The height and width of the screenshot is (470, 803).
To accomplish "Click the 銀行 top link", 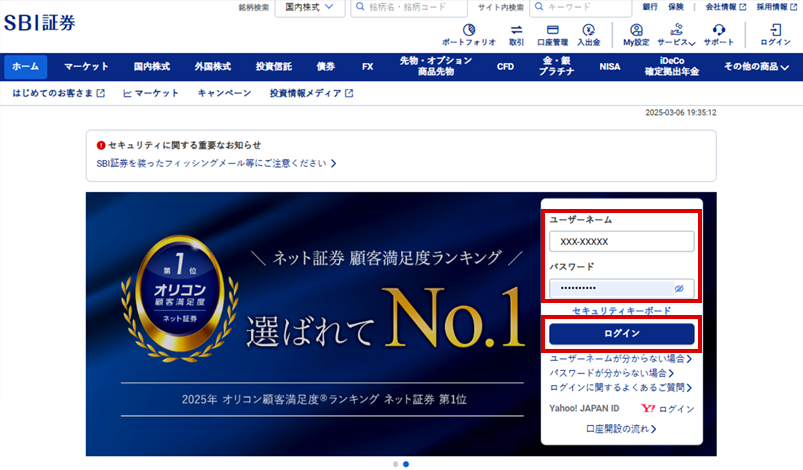I will click(650, 7).
